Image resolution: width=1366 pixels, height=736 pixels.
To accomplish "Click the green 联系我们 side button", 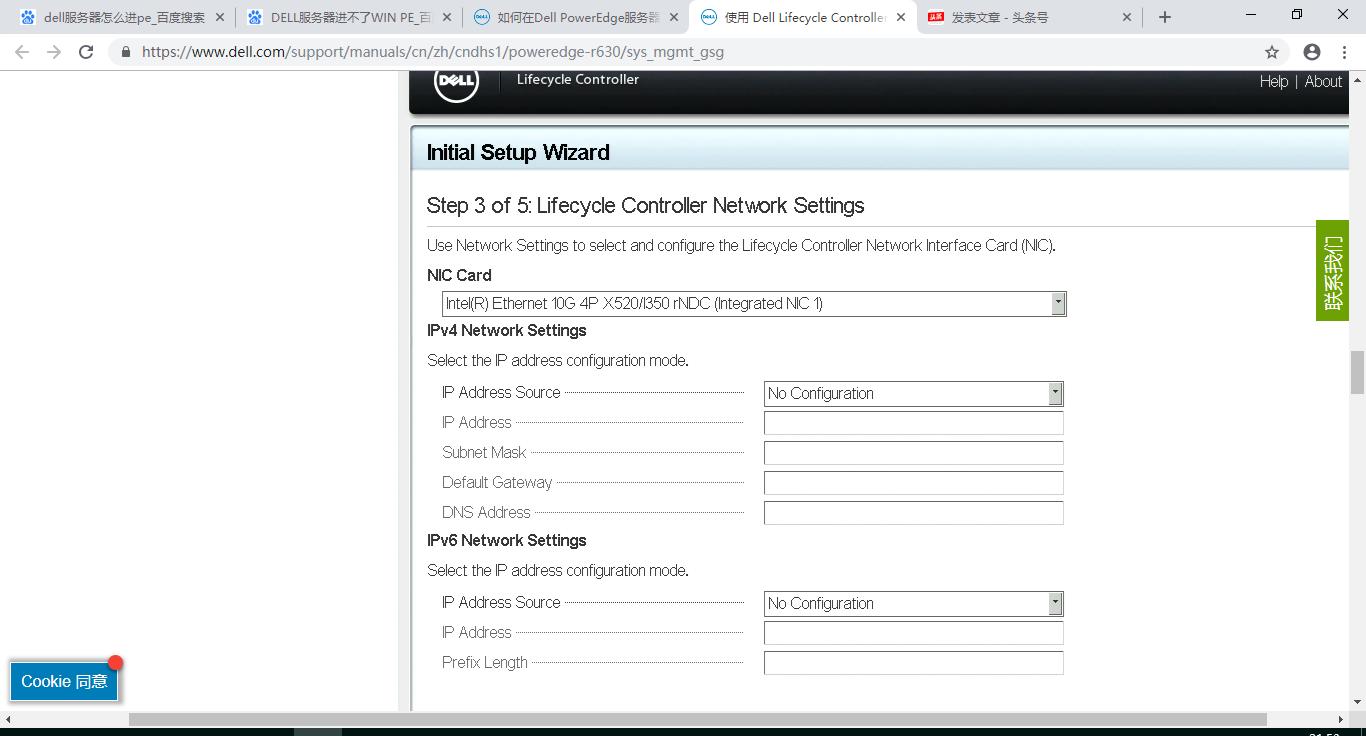I will [1332, 271].
